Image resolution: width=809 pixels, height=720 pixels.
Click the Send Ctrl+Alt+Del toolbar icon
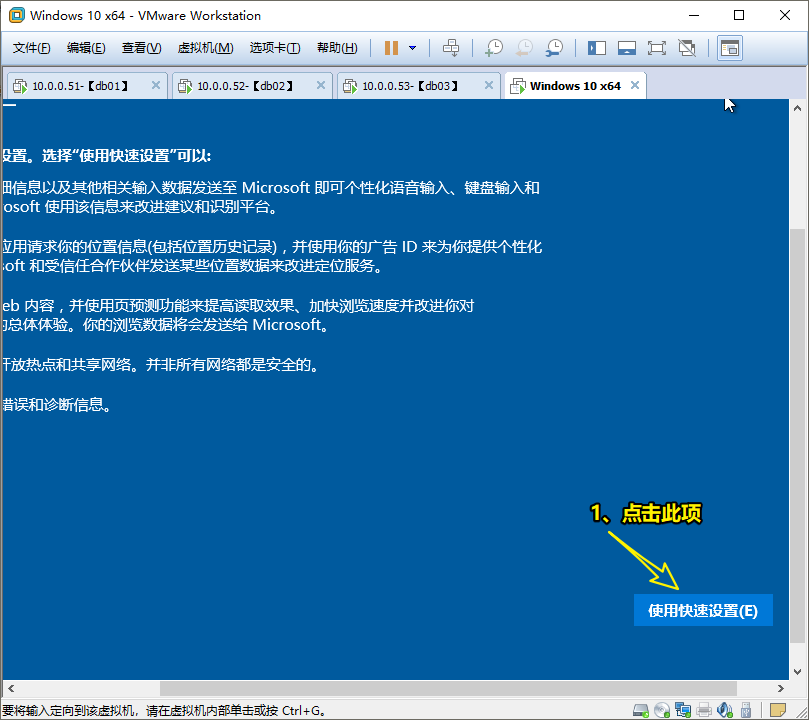(x=451, y=48)
